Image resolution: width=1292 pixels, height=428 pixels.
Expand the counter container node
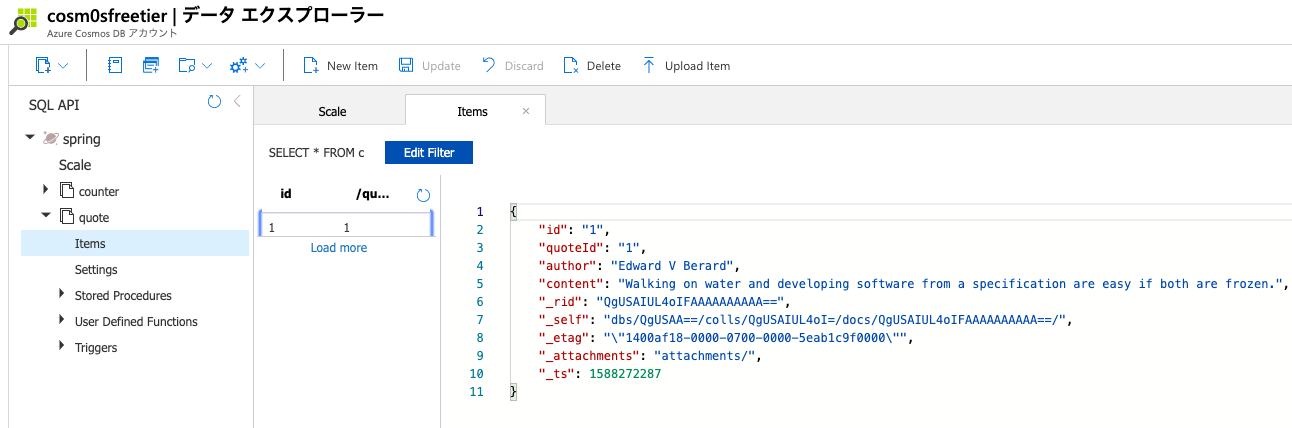[45, 190]
